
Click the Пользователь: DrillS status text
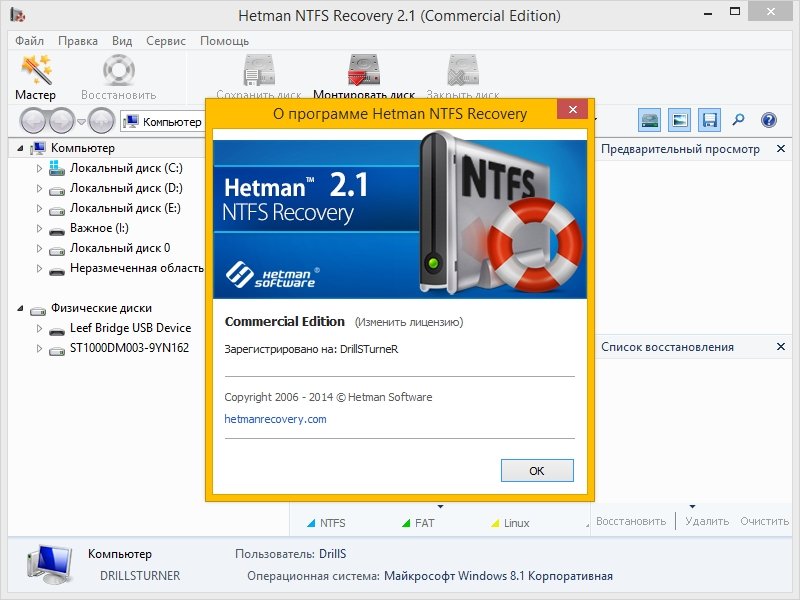coord(291,554)
